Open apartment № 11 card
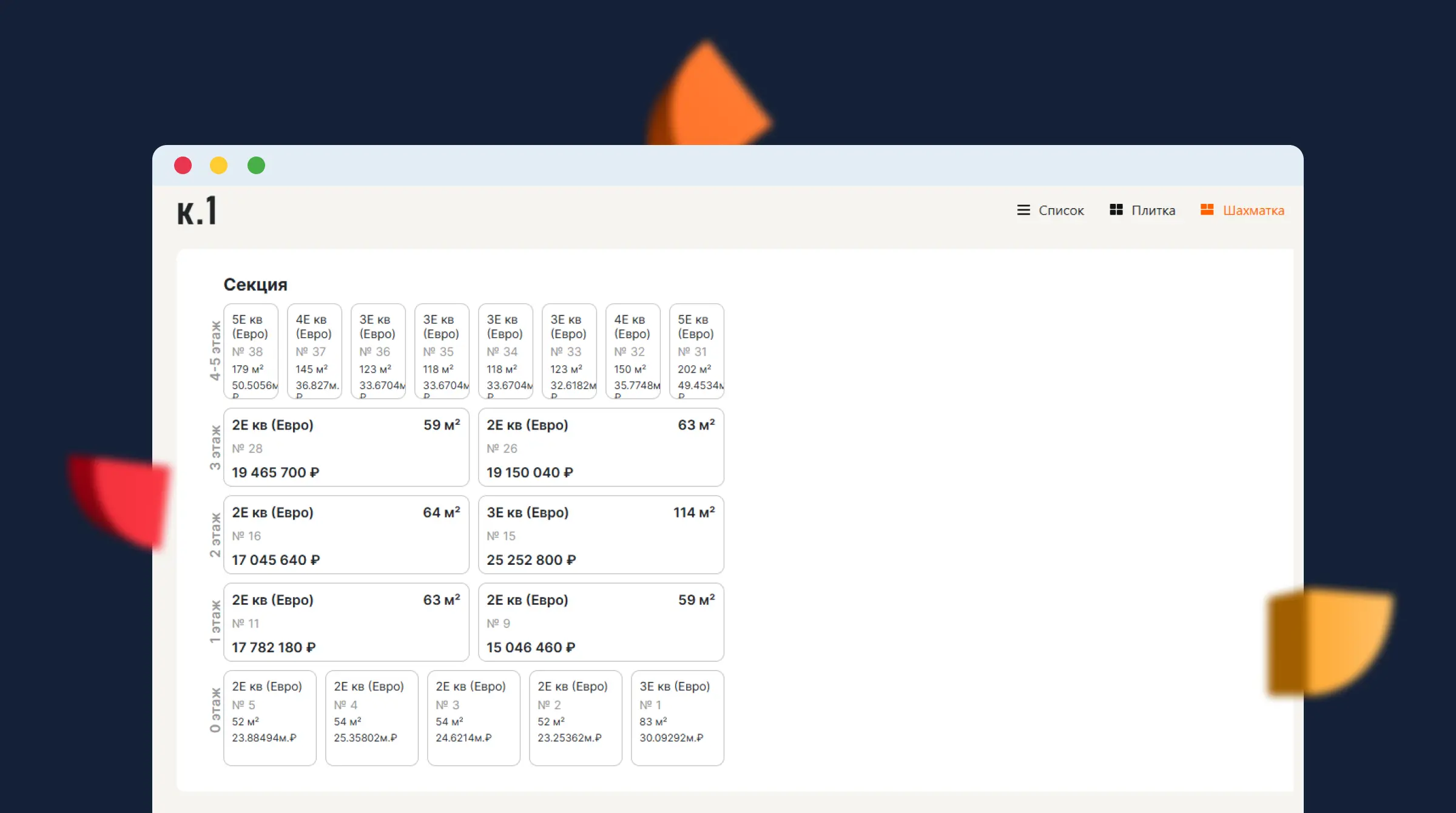 tap(346, 622)
